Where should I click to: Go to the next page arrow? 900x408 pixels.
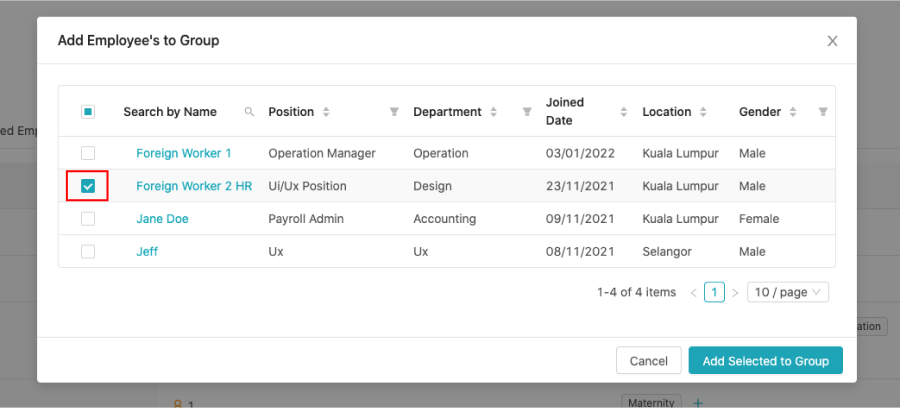click(735, 293)
